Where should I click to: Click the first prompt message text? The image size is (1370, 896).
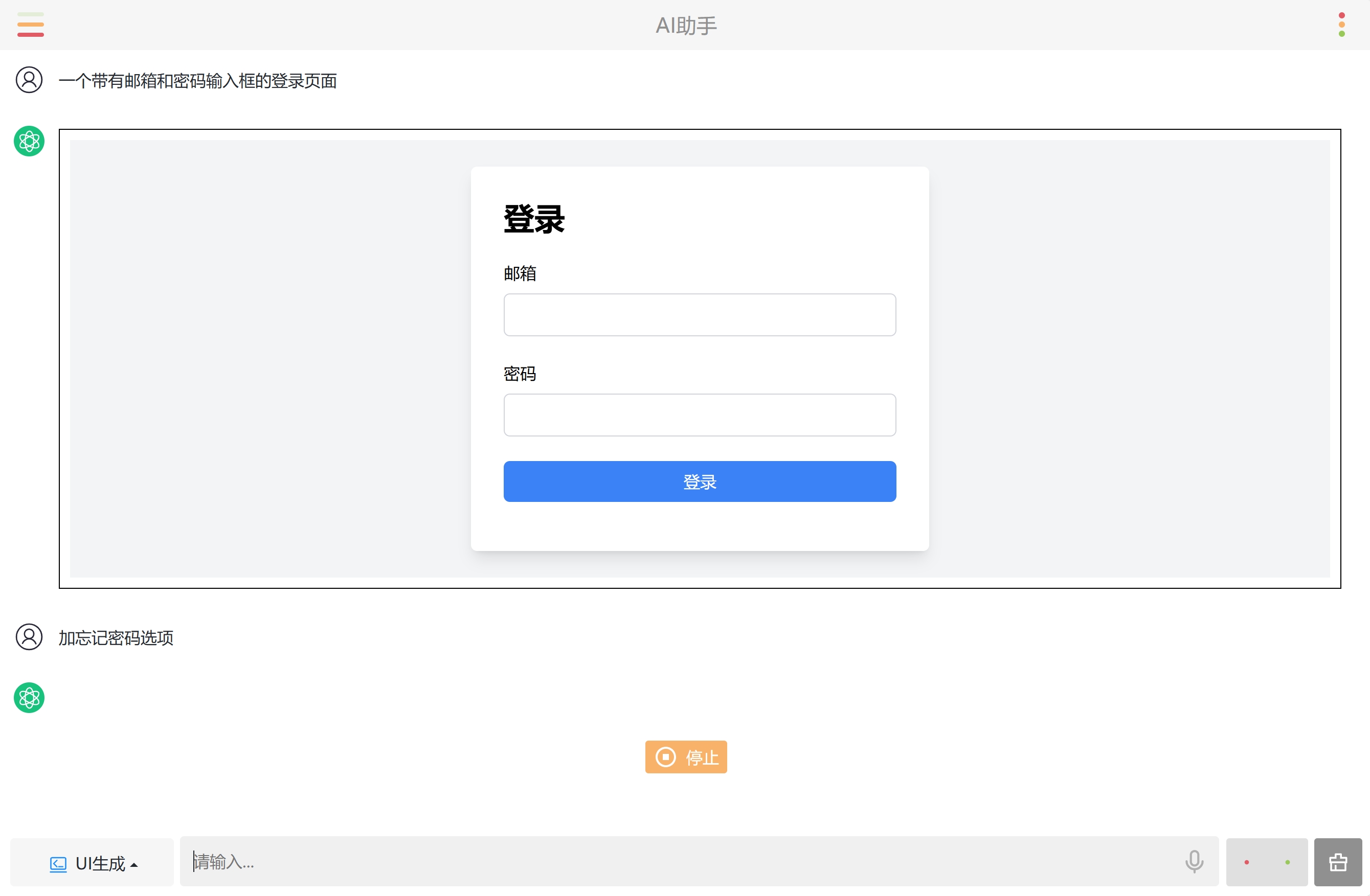tap(197, 81)
